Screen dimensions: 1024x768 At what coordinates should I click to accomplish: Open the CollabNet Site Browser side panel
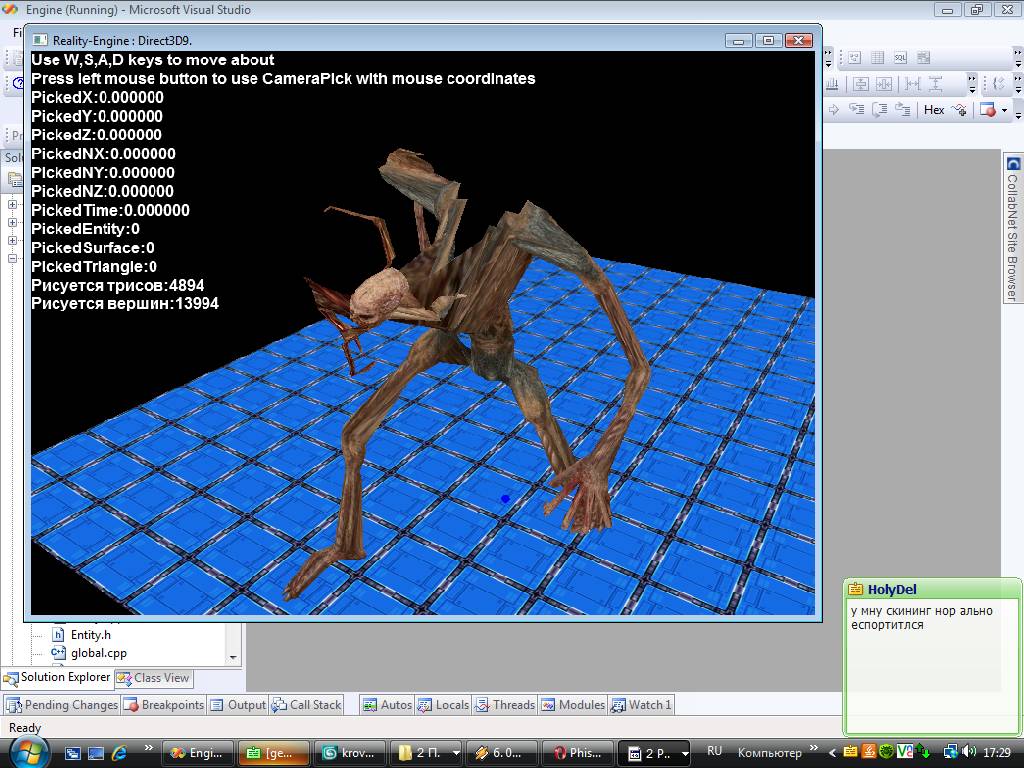click(1013, 230)
